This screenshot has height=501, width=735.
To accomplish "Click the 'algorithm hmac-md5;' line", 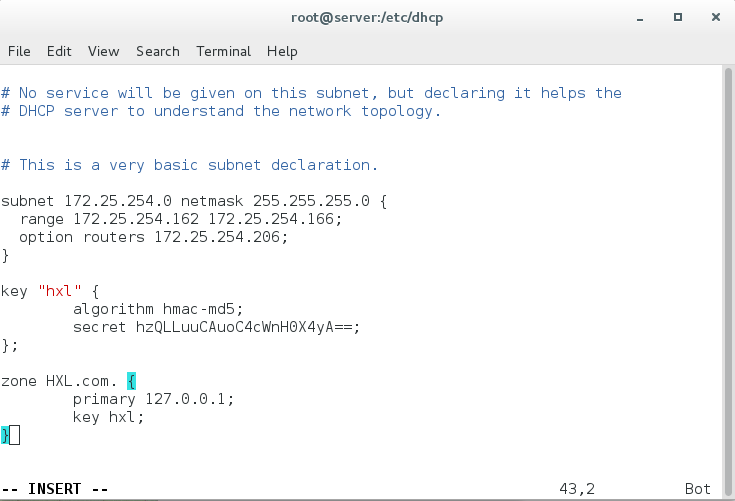I will tap(158, 309).
